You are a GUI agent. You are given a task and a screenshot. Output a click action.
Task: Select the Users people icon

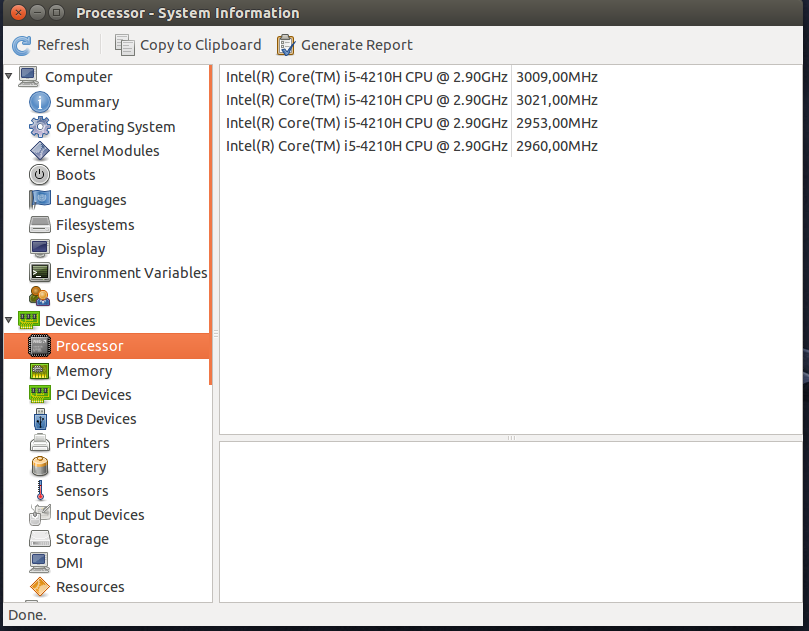40,297
